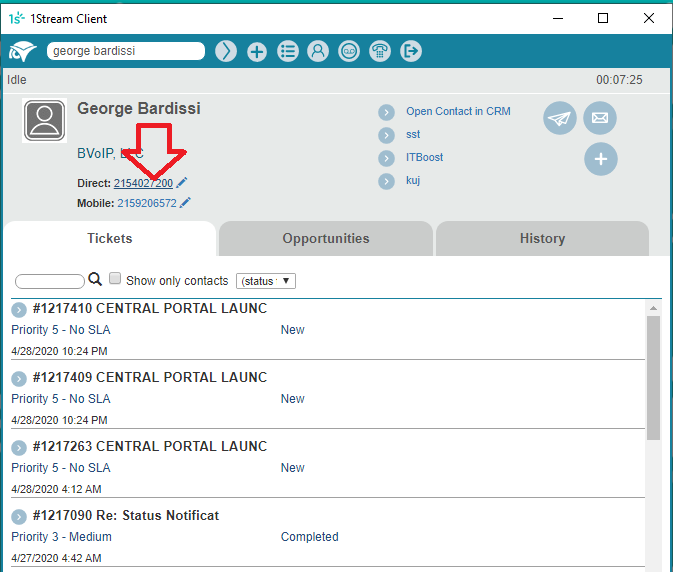The image size is (673, 572).
Task: Click the 4/27/2020 4:42 AM date
Action: pos(56,558)
